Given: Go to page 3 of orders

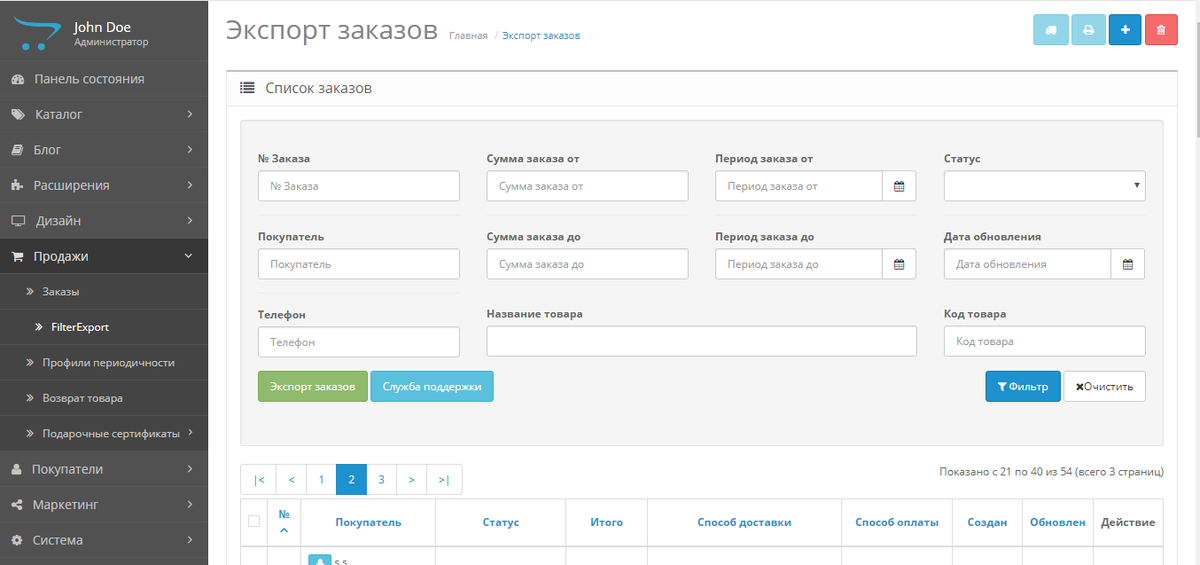Looking at the screenshot, I should pos(381,480).
